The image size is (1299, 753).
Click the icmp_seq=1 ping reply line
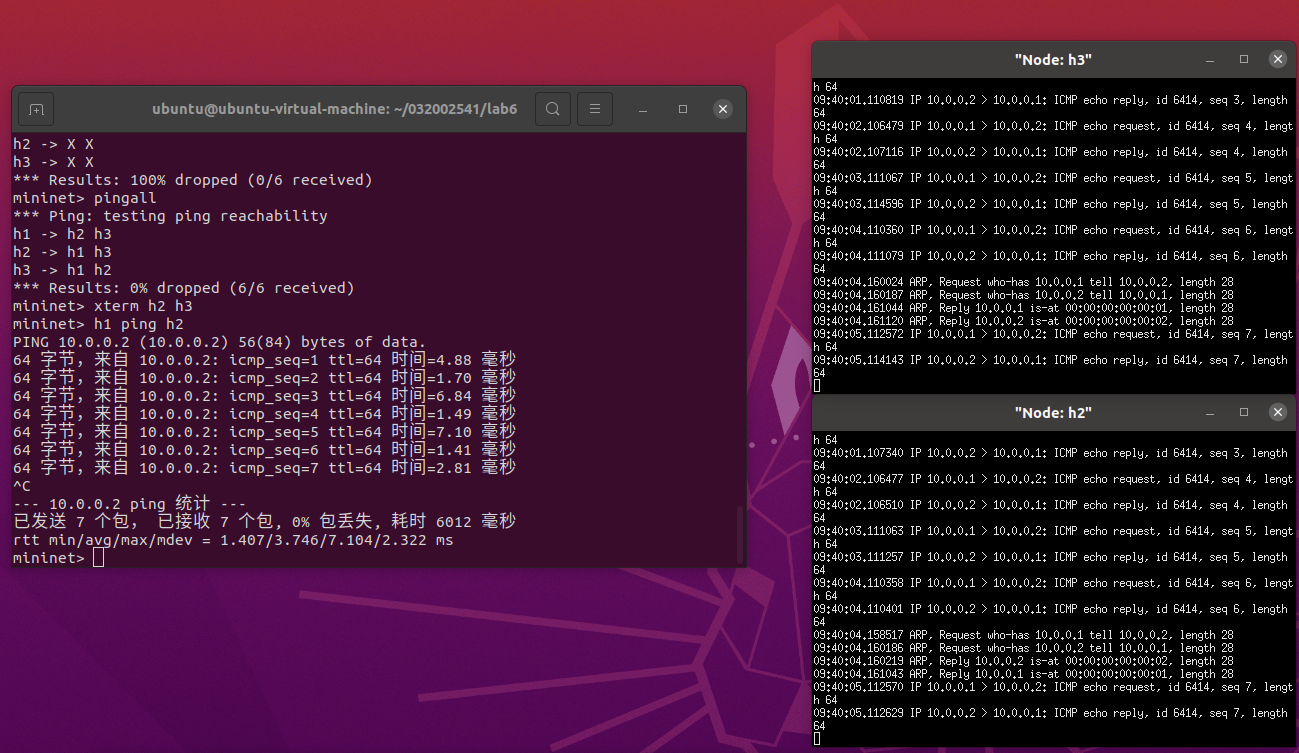265,360
